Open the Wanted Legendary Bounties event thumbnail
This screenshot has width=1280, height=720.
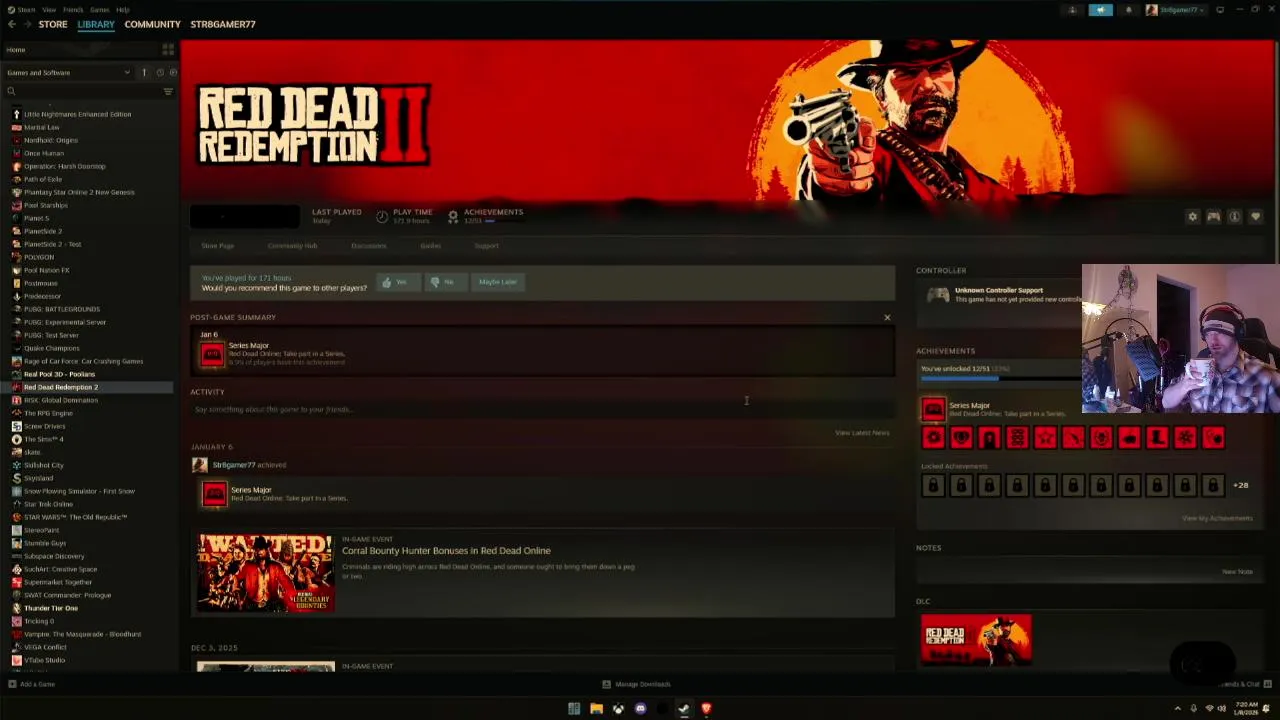pos(265,573)
